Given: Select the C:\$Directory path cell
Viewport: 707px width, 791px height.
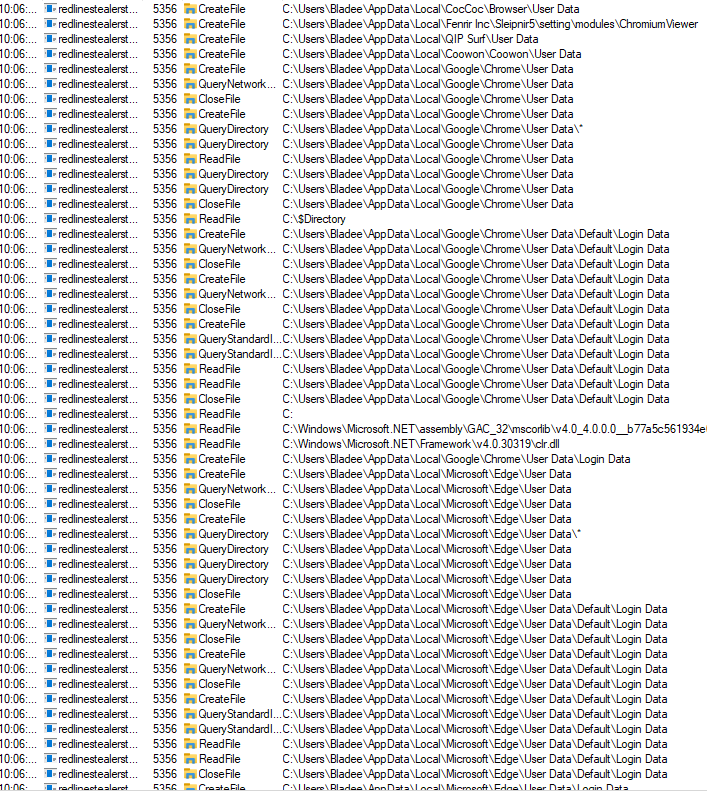Looking at the screenshot, I should click(x=314, y=219).
